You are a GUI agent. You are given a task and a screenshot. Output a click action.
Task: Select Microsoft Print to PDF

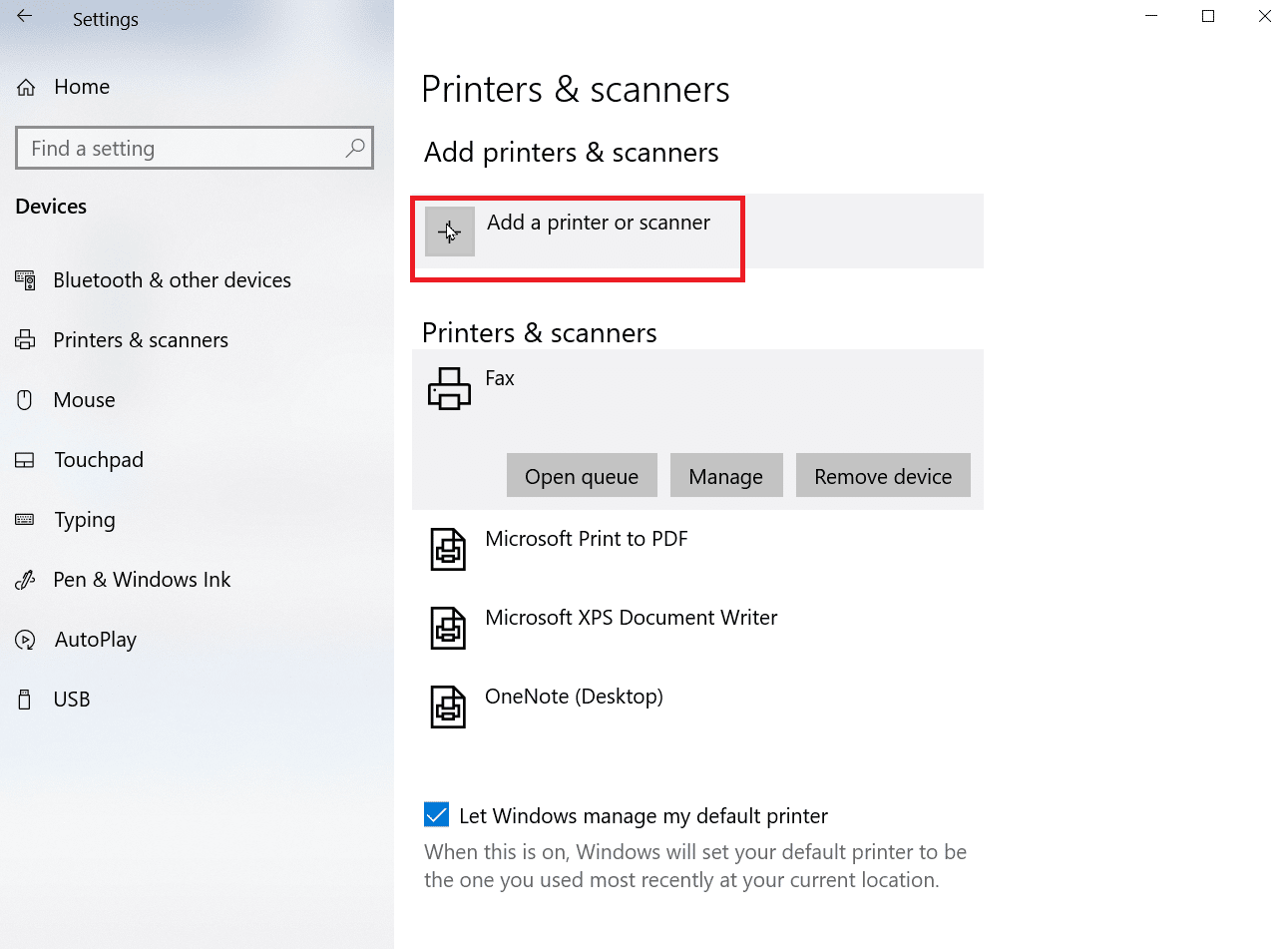coord(587,539)
